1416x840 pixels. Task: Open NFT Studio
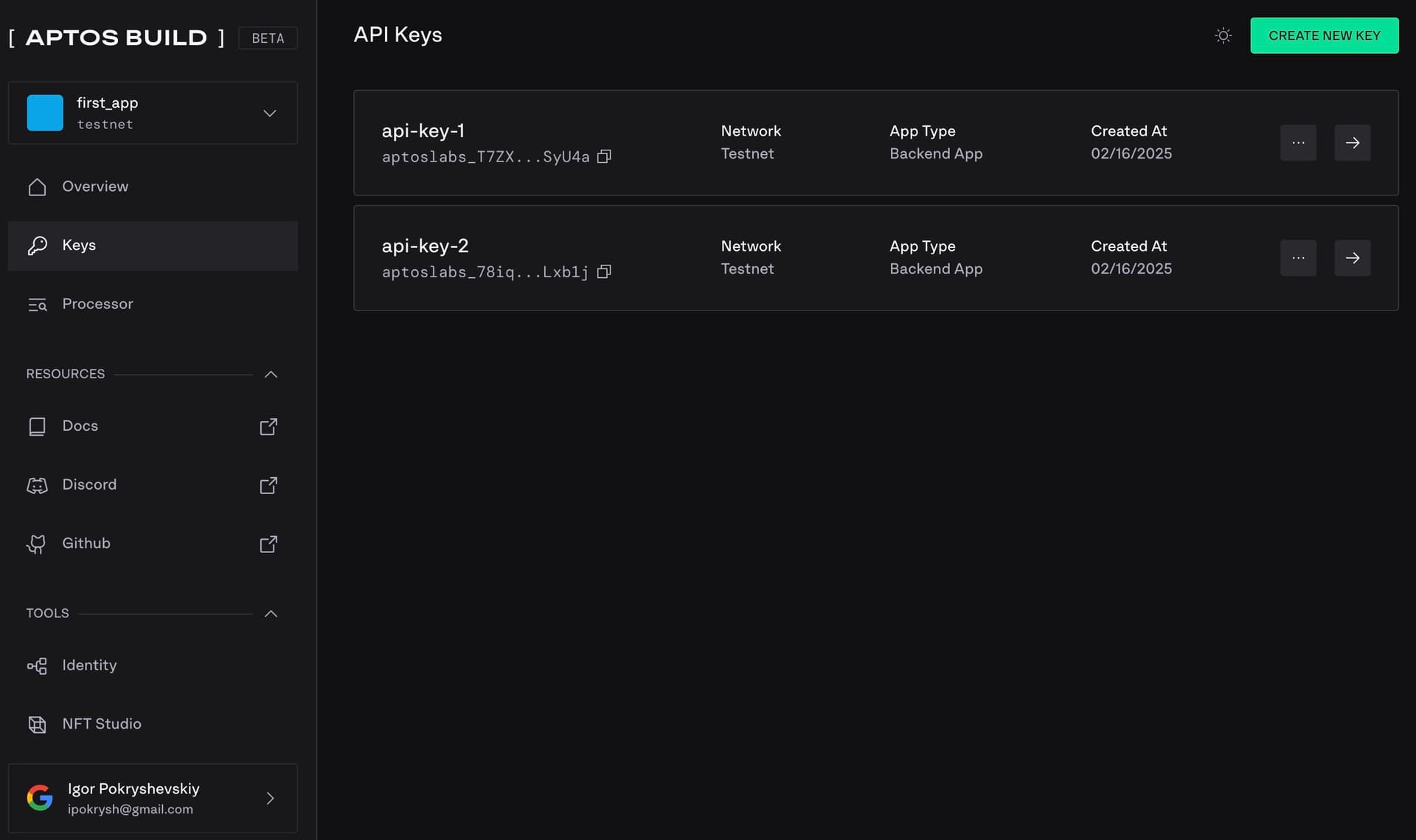coord(153,724)
